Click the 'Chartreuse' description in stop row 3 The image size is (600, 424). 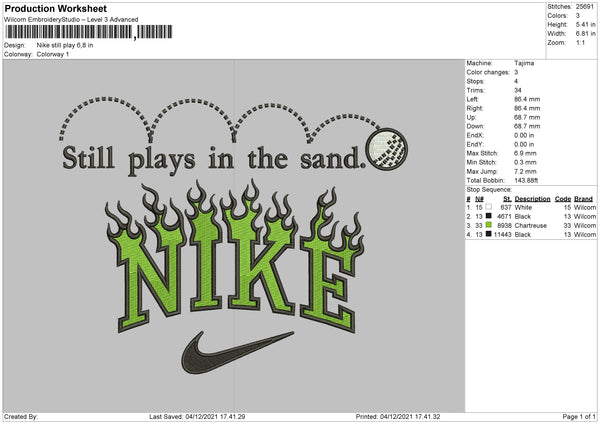pos(530,225)
